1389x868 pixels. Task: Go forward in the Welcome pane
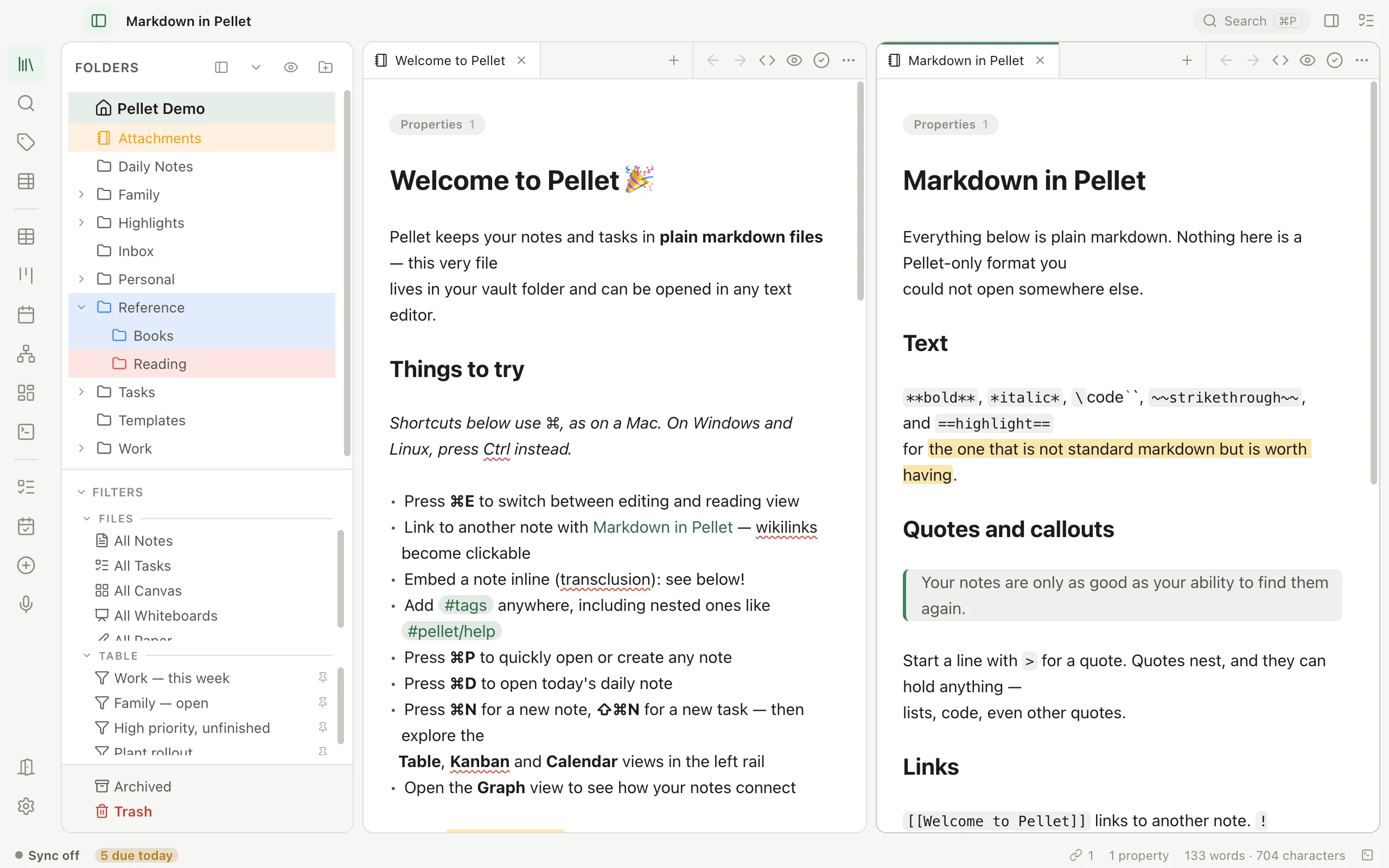click(740, 60)
